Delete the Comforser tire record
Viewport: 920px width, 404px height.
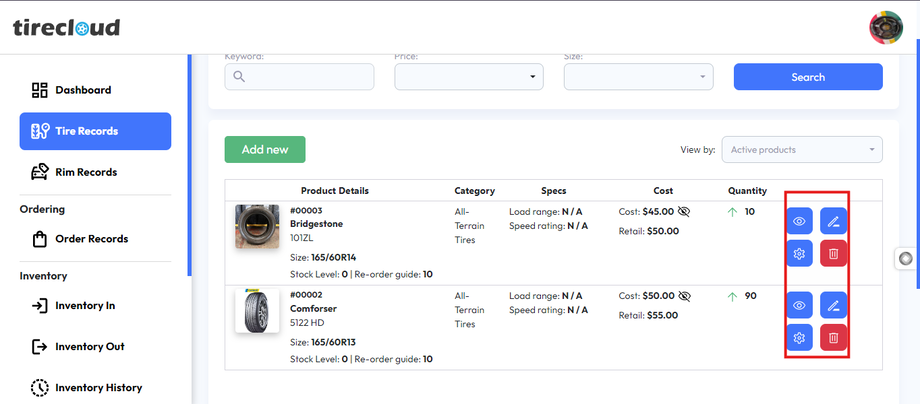833,338
